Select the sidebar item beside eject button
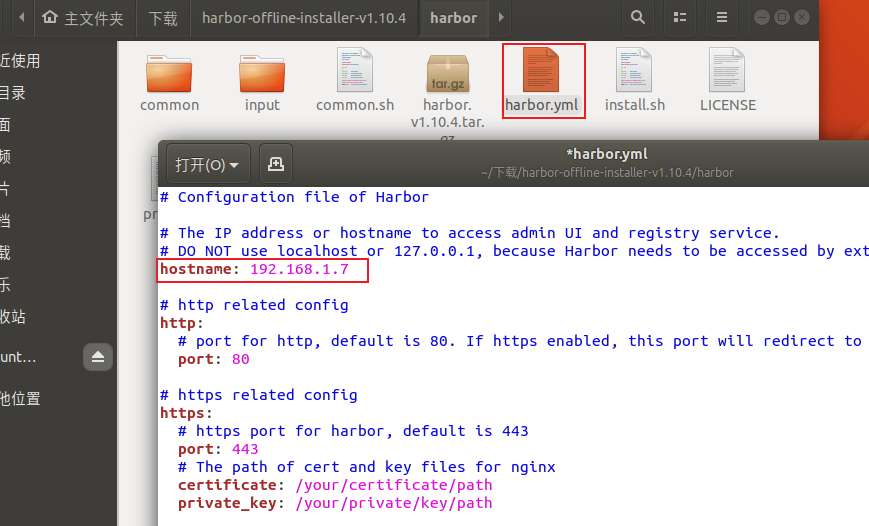The width and height of the screenshot is (869, 526). [19, 357]
